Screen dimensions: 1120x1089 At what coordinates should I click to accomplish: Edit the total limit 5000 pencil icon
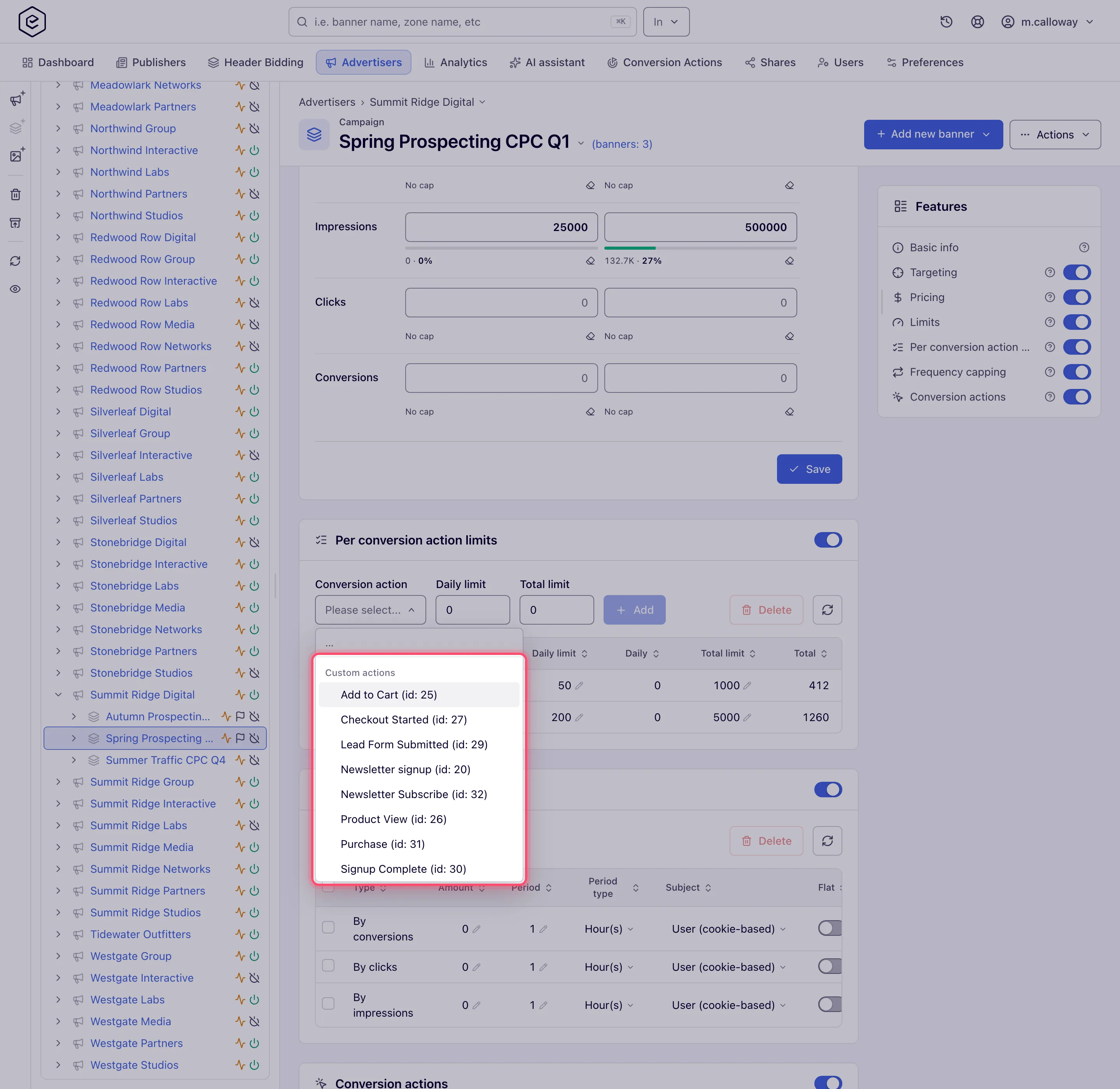[x=747, y=717]
